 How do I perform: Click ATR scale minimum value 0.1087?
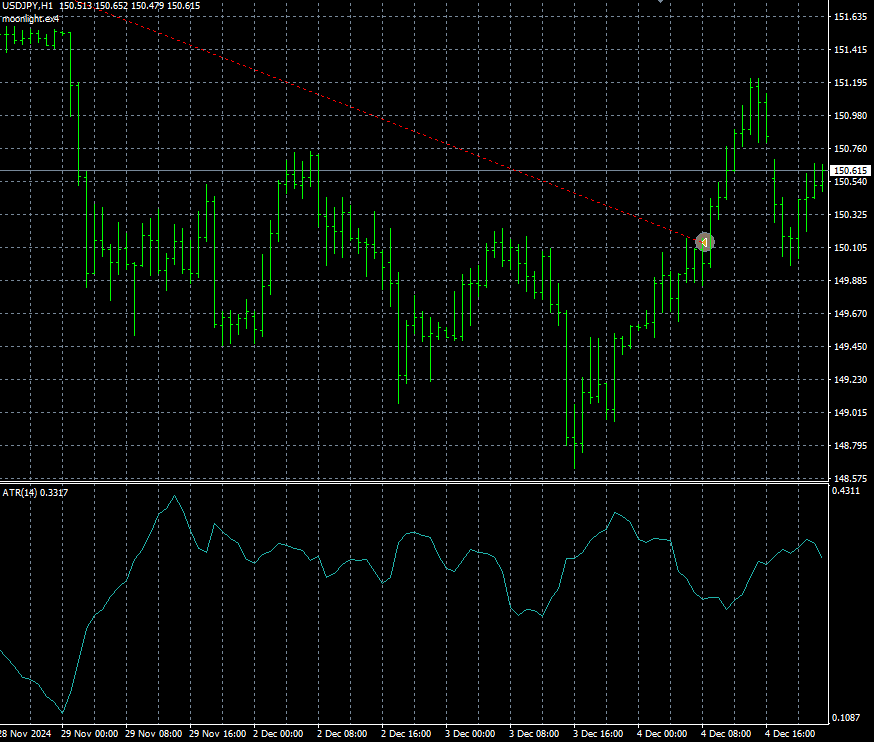pyautogui.click(x=846, y=717)
